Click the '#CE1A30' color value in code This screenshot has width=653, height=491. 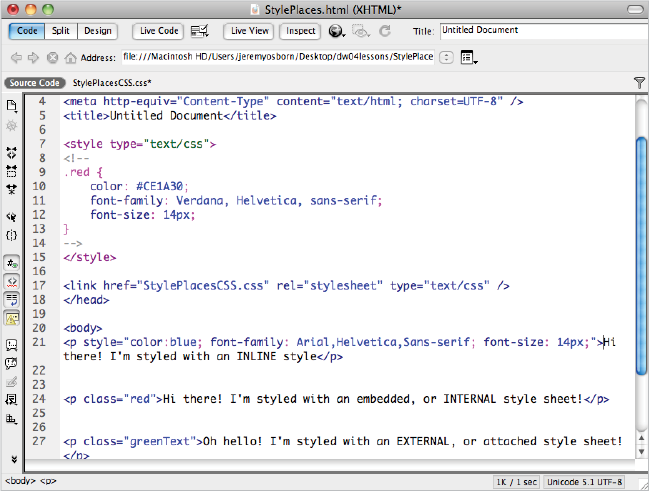159,186
